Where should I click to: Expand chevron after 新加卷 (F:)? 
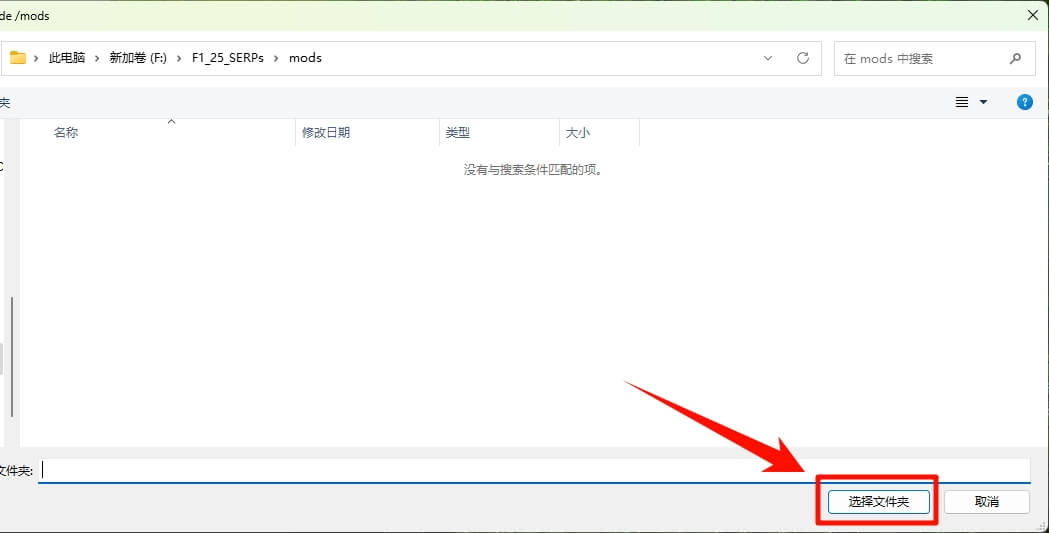pos(179,58)
